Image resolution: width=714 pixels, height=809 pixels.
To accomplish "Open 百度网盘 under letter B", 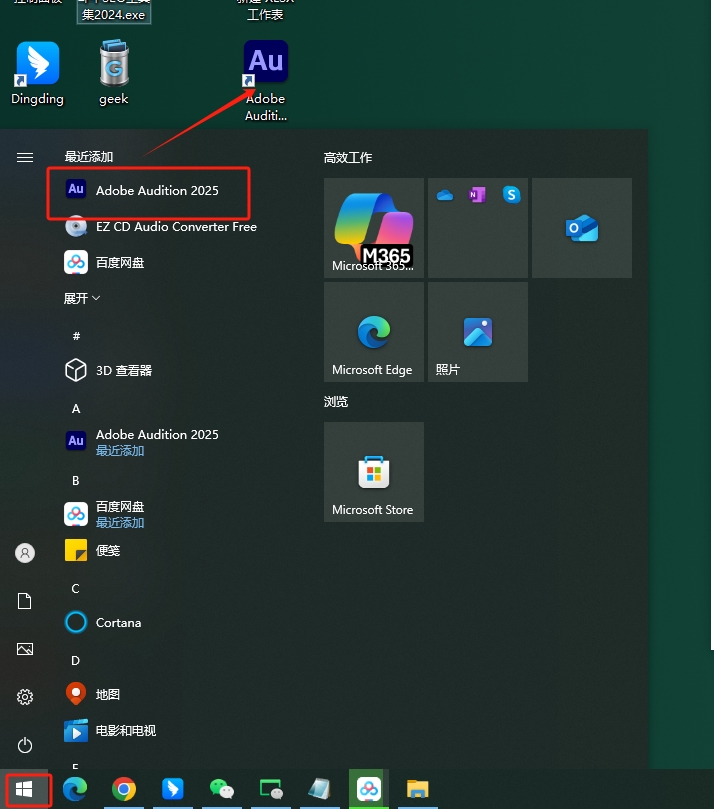I will coord(105,514).
